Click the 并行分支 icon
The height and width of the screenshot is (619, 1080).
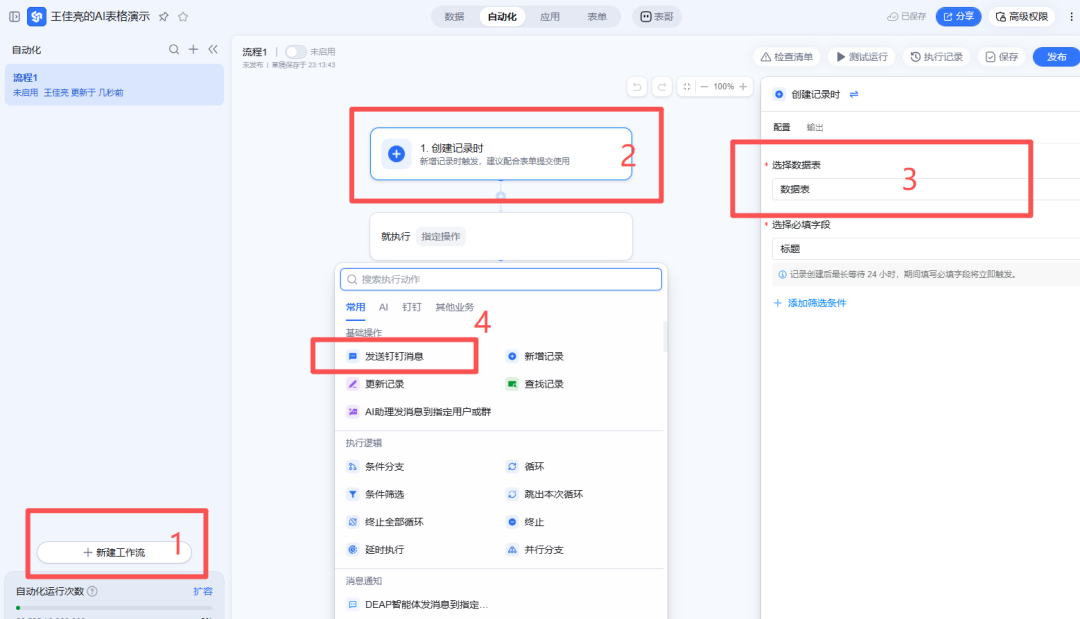pyautogui.click(x=512, y=549)
